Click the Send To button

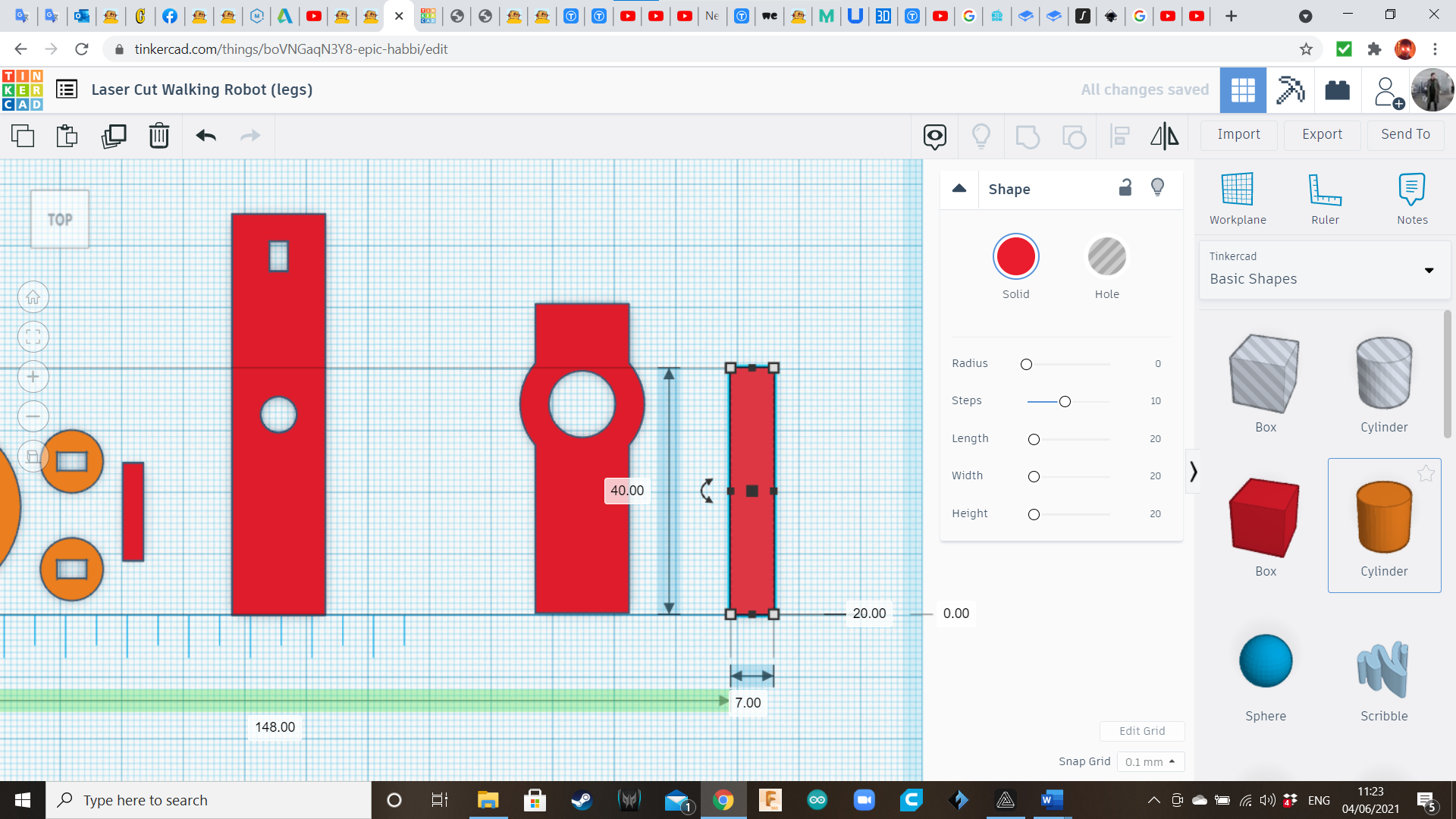1407,134
